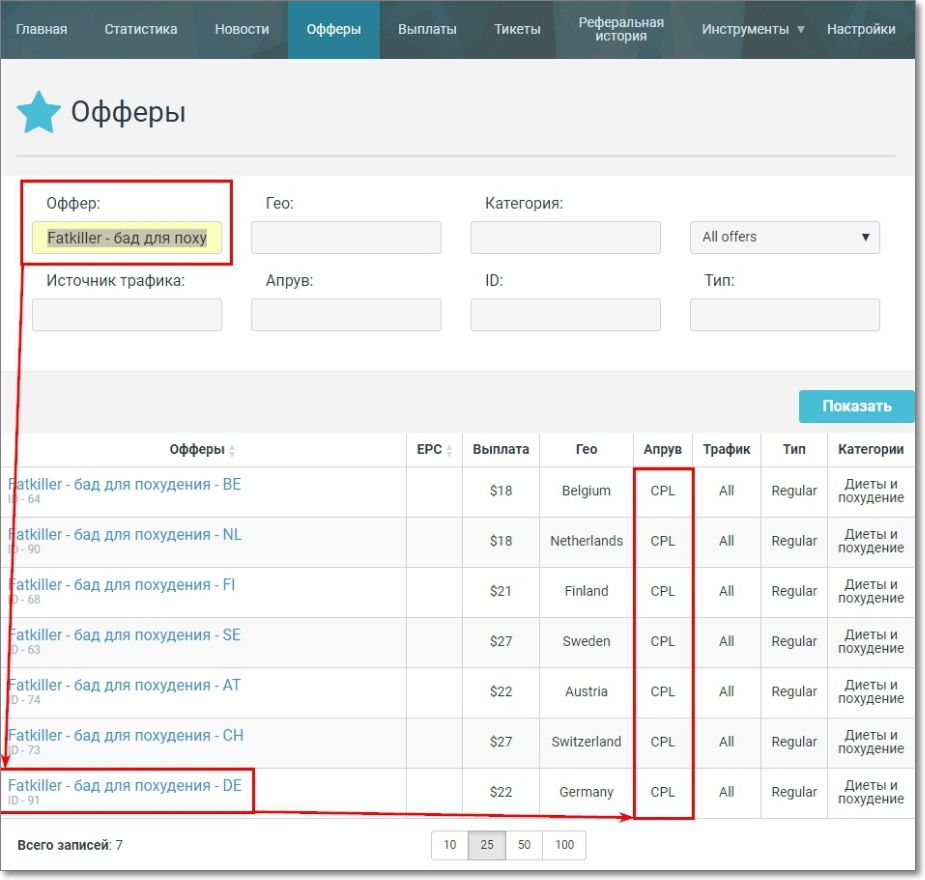This screenshot has width=925, height=880.
Task: Show 10 records per page
Action: (x=450, y=845)
